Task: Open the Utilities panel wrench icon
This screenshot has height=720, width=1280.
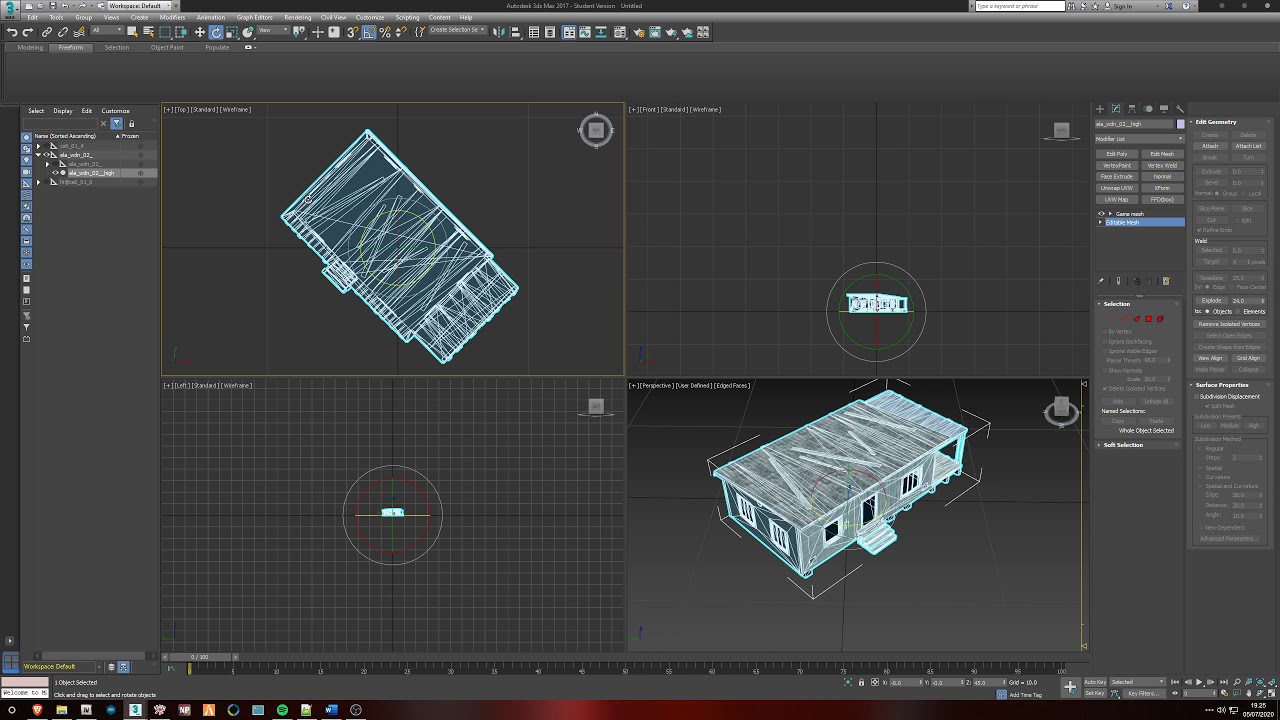Action: coord(1180,109)
